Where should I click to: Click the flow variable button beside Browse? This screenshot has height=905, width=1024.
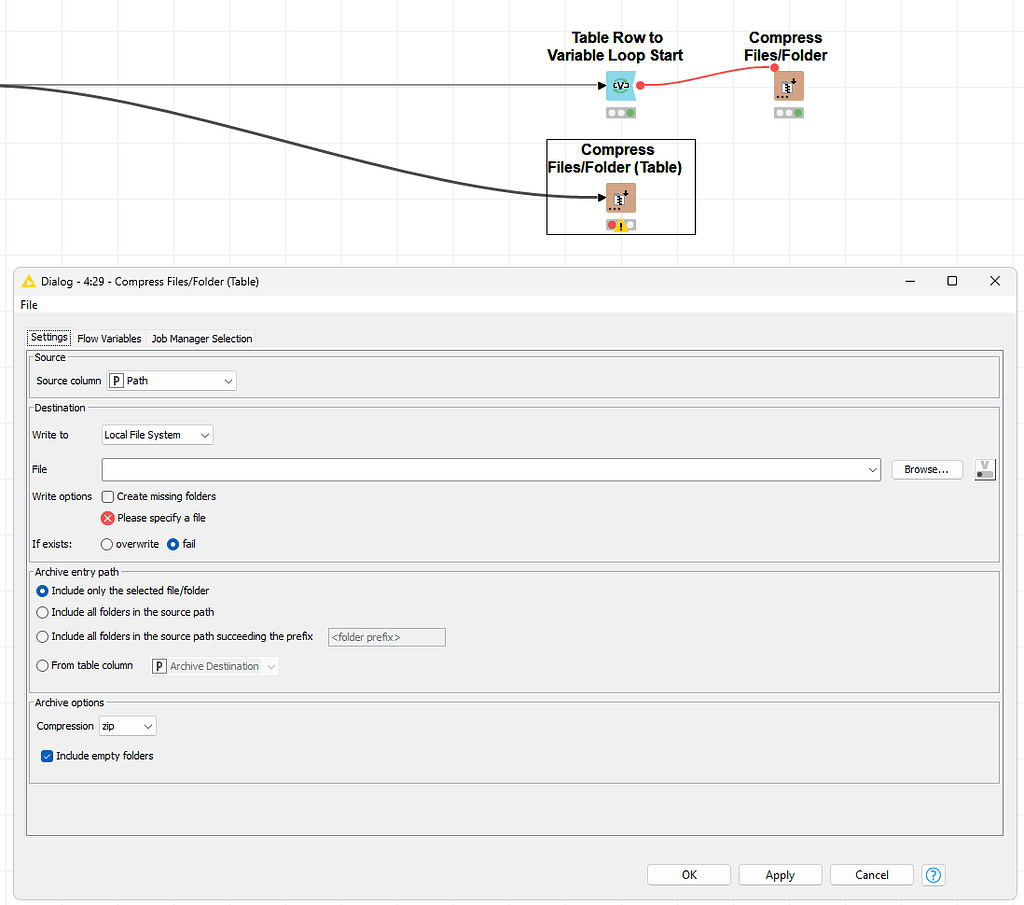point(985,469)
